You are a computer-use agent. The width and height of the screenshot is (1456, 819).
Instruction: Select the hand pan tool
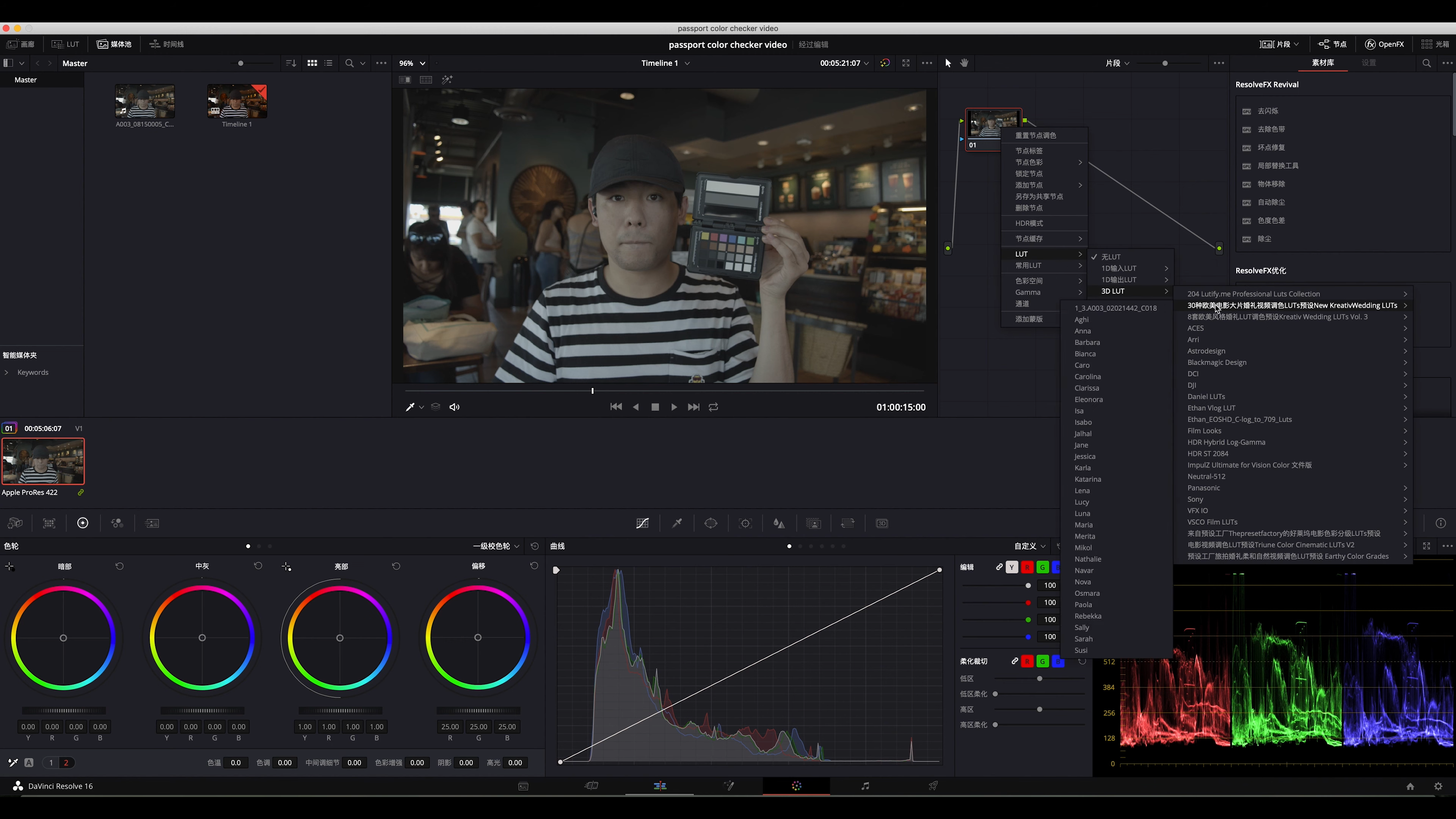point(964,63)
